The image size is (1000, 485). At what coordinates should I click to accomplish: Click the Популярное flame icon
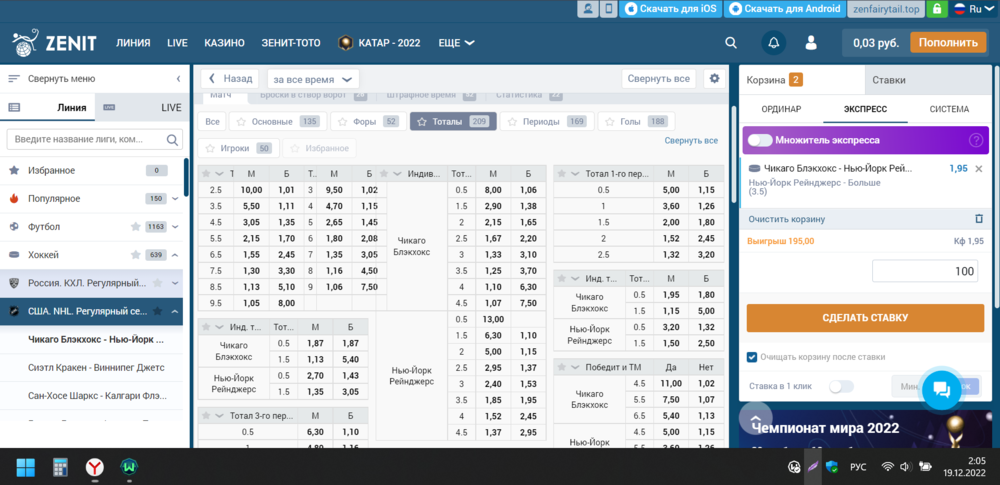click(14, 198)
